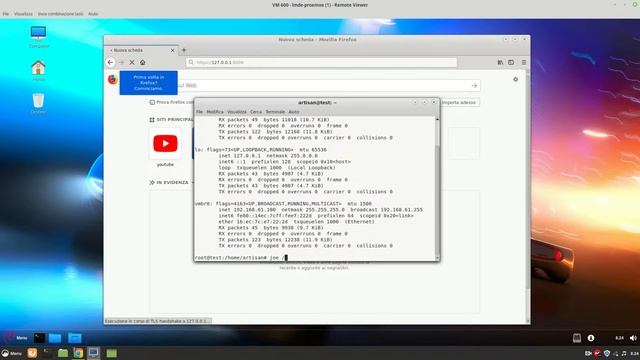
Task: Open Remote Viewer Invia combinazione tasti menu
Action: point(60,14)
